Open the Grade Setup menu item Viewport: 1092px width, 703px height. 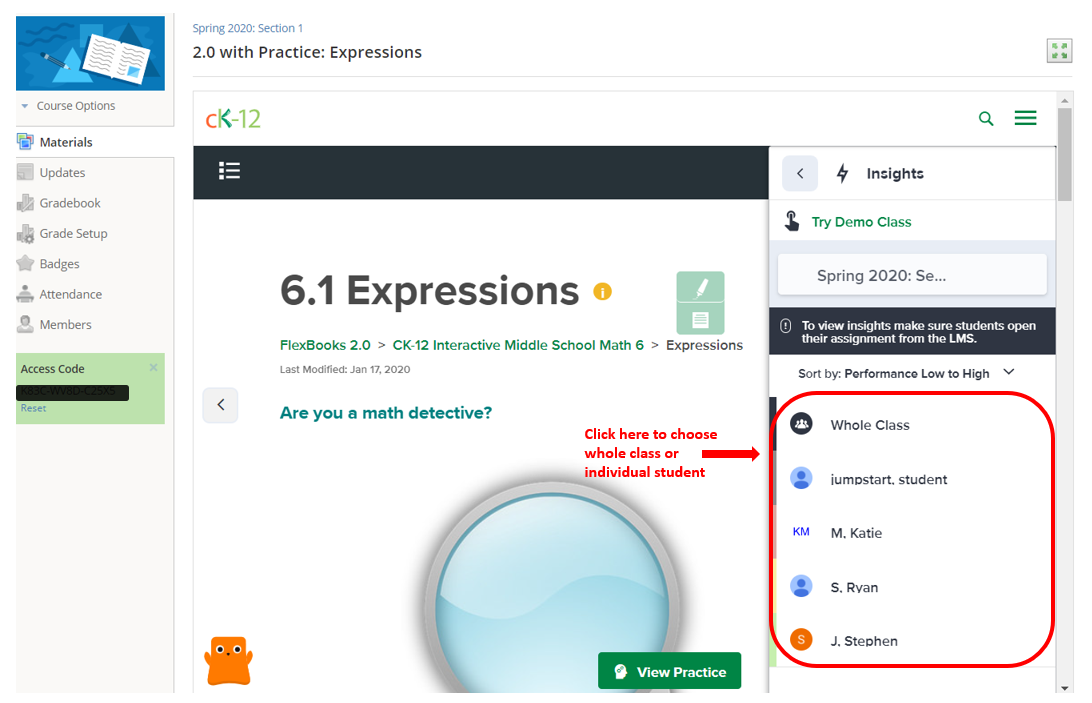pyautogui.click(x=73, y=233)
